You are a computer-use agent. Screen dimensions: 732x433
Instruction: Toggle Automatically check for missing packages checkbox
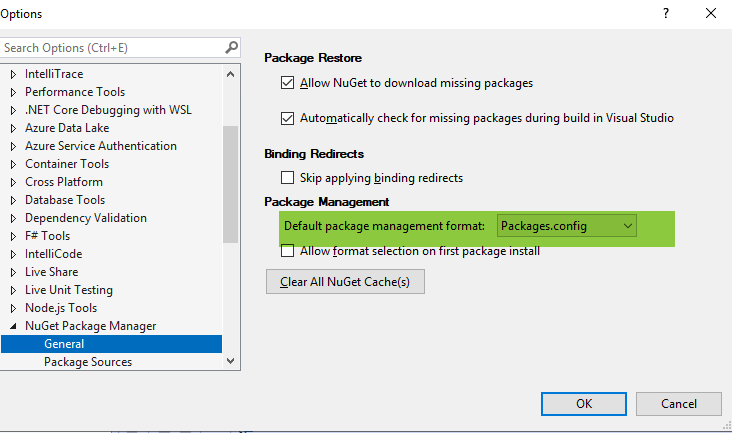[288, 118]
